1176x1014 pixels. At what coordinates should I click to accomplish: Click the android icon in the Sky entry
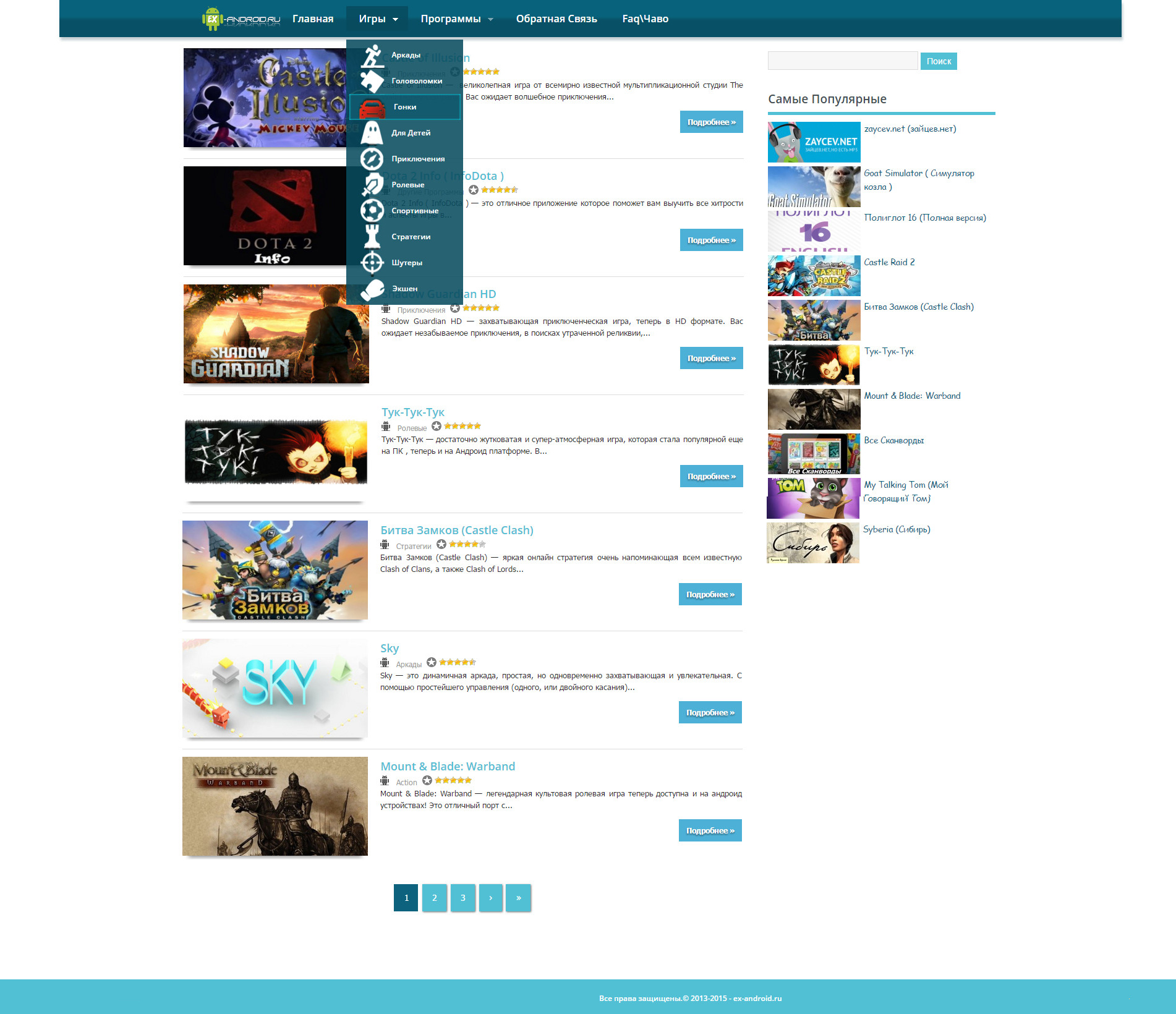(x=385, y=663)
